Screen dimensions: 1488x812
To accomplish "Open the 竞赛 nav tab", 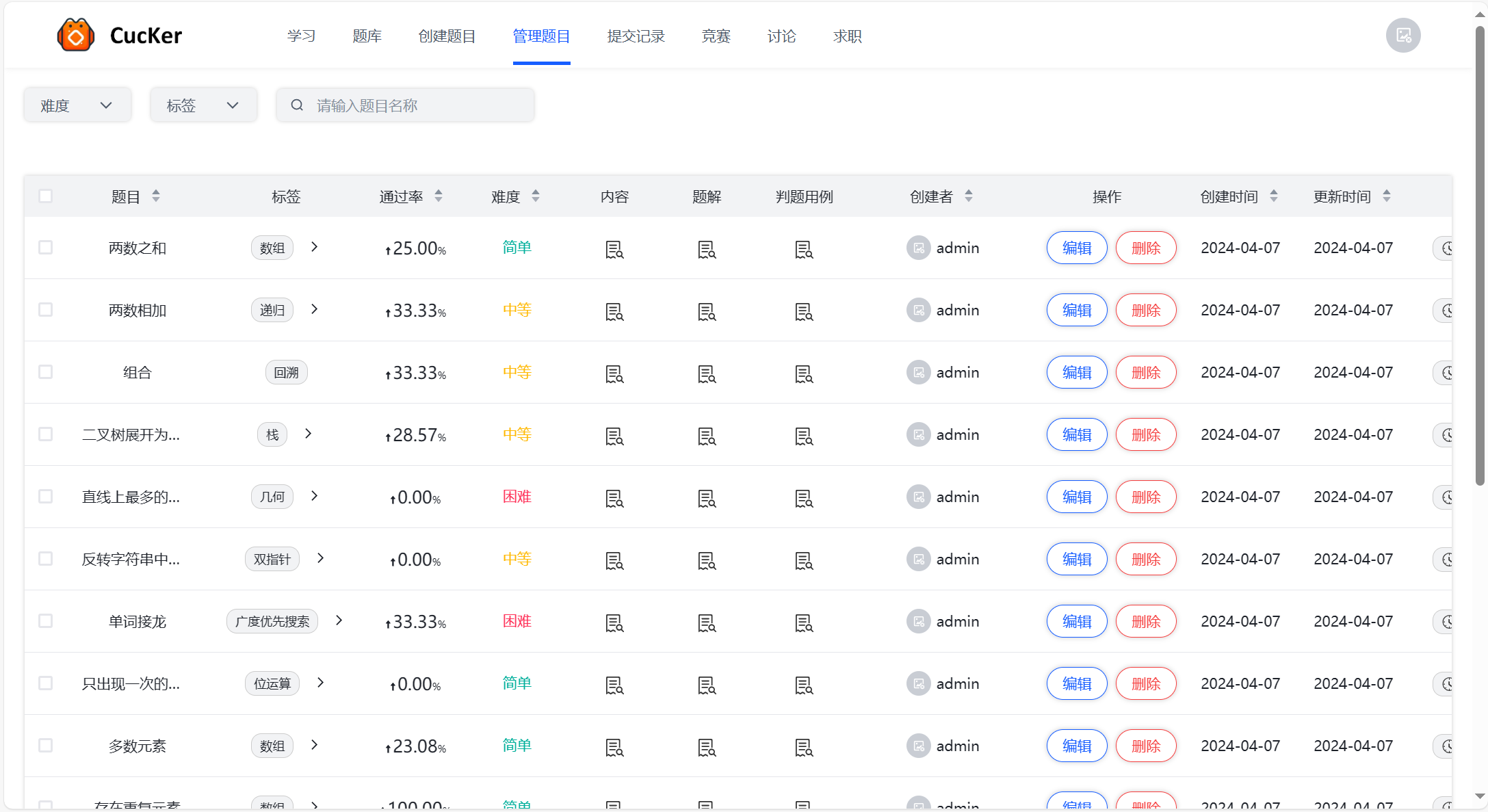I will [716, 36].
